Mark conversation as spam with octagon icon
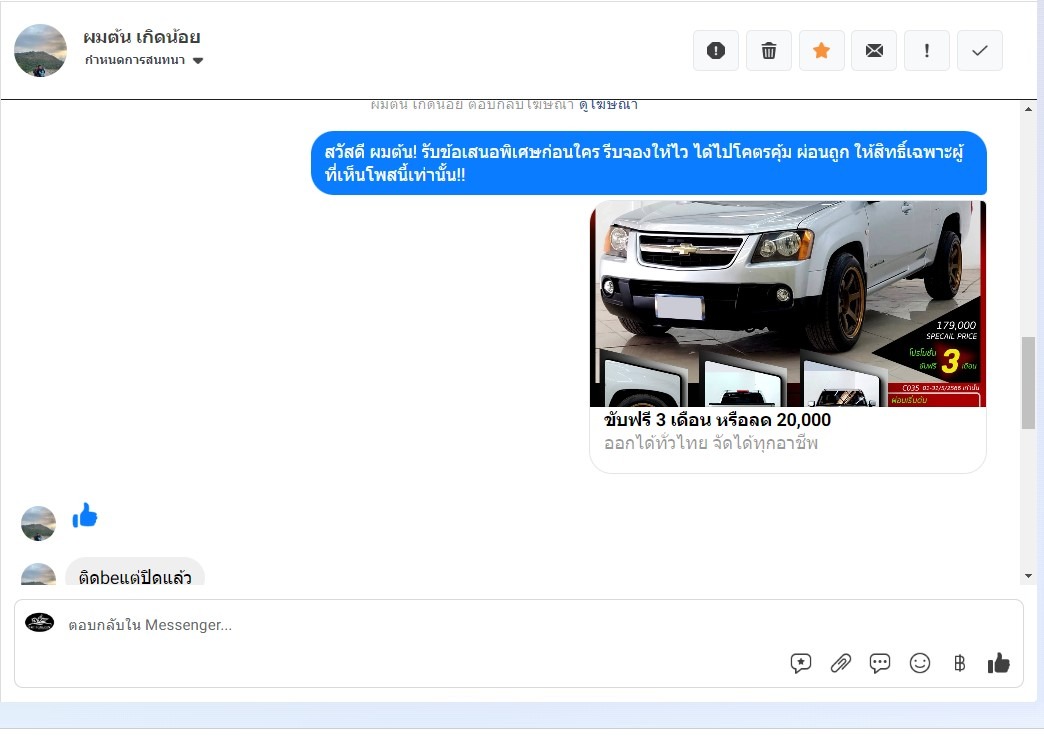1044x753 pixels. pos(716,51)
